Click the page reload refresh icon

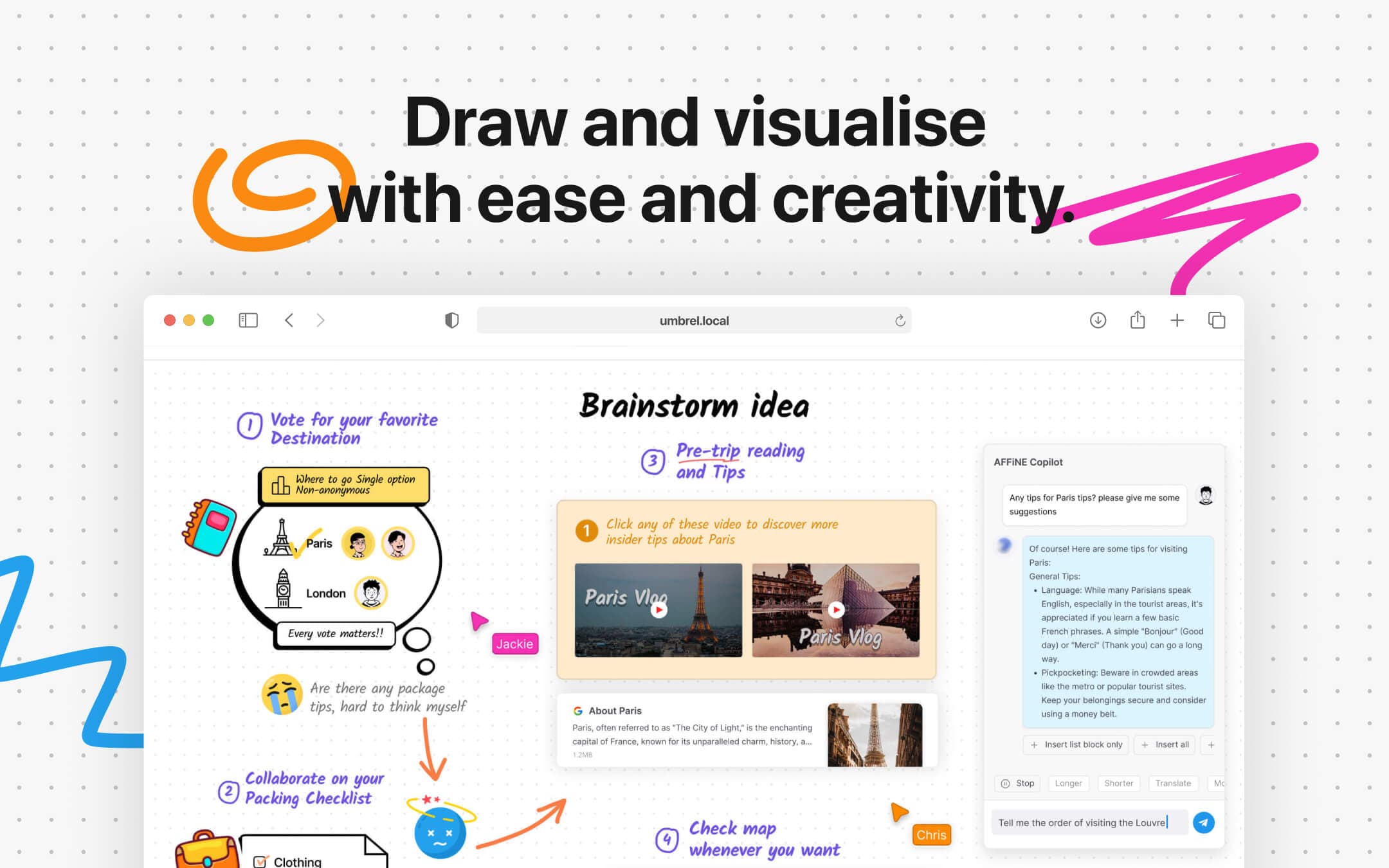pyautogui.click(x=899, y=320)
